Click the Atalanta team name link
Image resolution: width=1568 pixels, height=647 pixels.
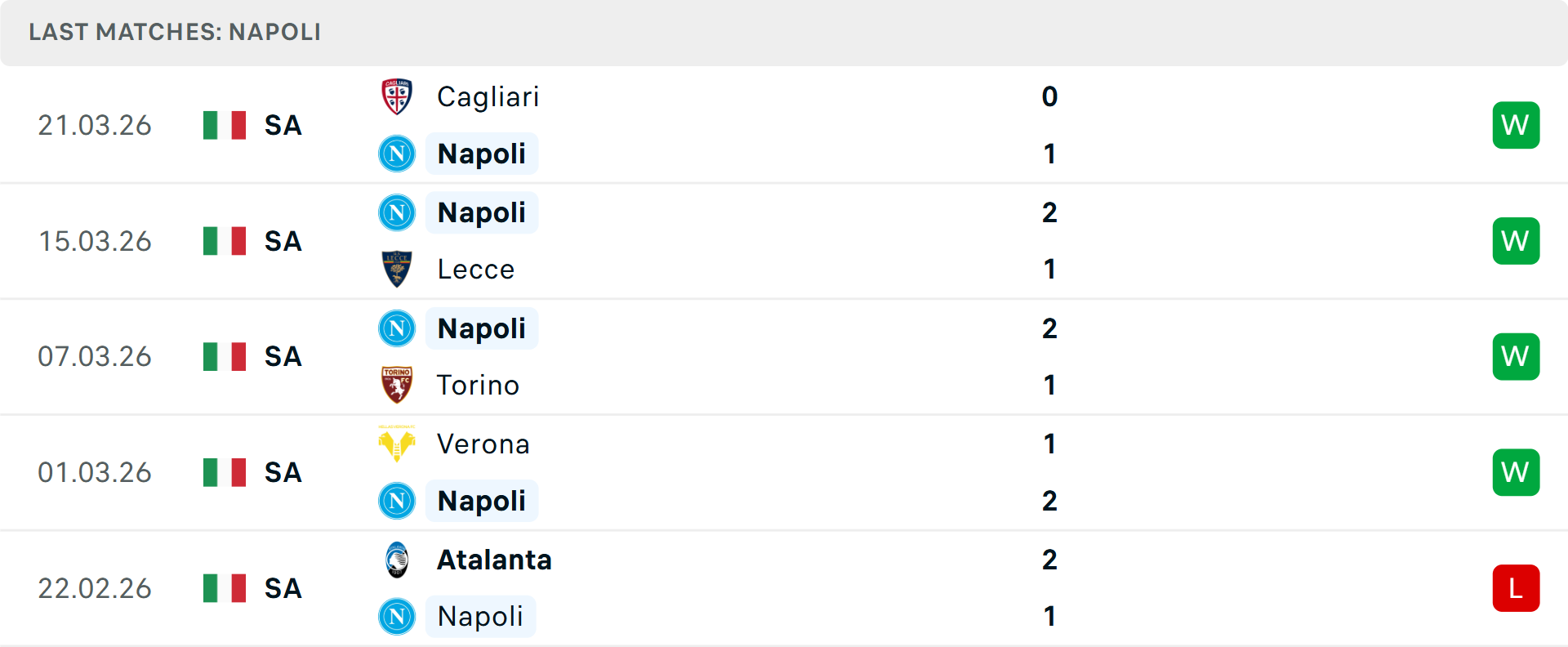[x=493, y=560]
